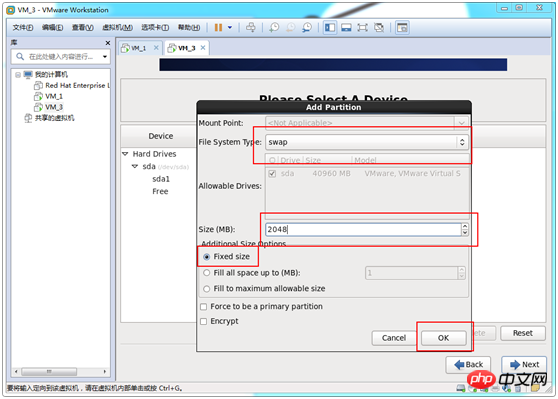Click the console view icon at toolbar end
Image resolution: width=558 pixels, height=399 pixels.
click(x=402, y=27)
